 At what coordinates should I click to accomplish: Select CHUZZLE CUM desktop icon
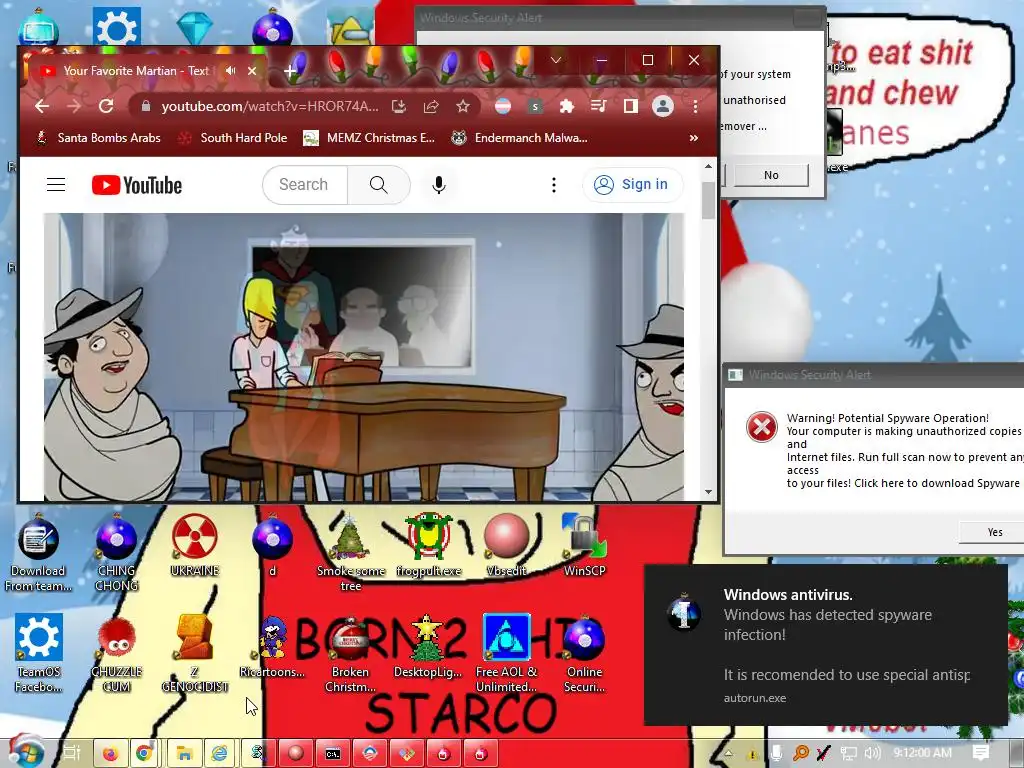[x=116, y=653]
